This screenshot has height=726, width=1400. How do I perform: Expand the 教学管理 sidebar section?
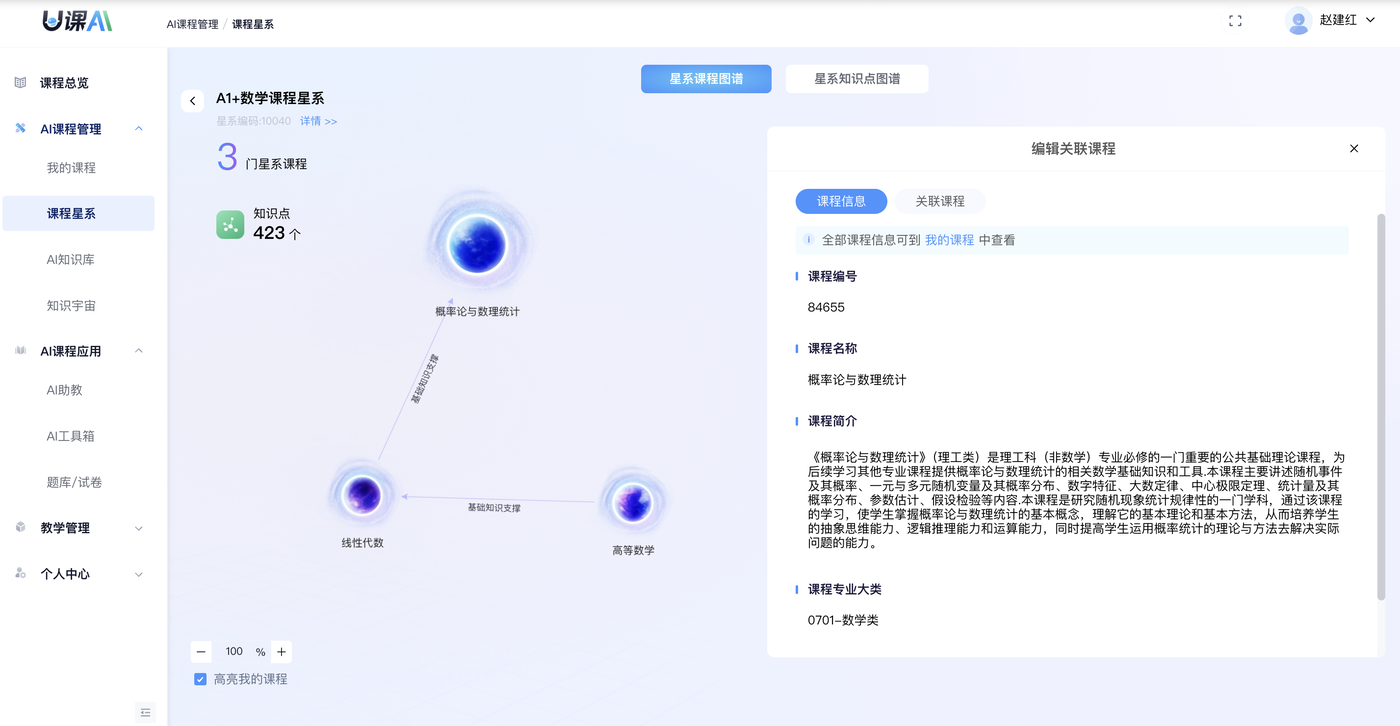click(139, 528)
